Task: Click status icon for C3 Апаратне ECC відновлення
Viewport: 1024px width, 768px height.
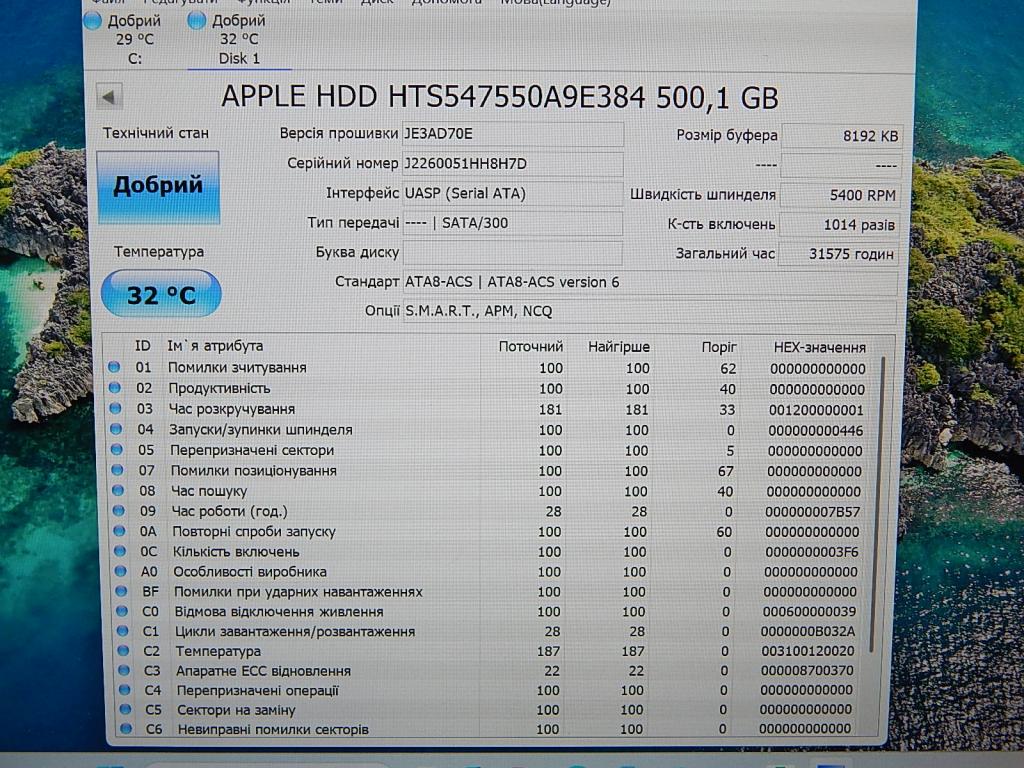Action: (122, 671)
